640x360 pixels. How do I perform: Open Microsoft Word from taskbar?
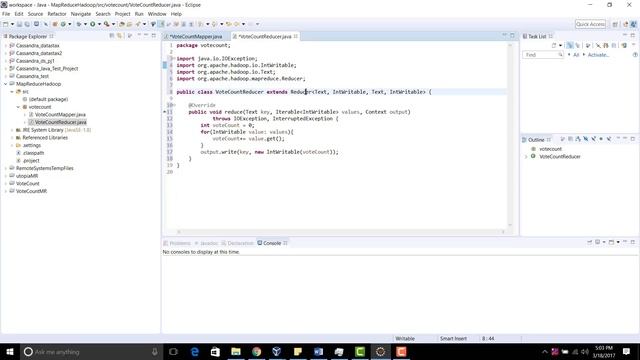point(318,351)
